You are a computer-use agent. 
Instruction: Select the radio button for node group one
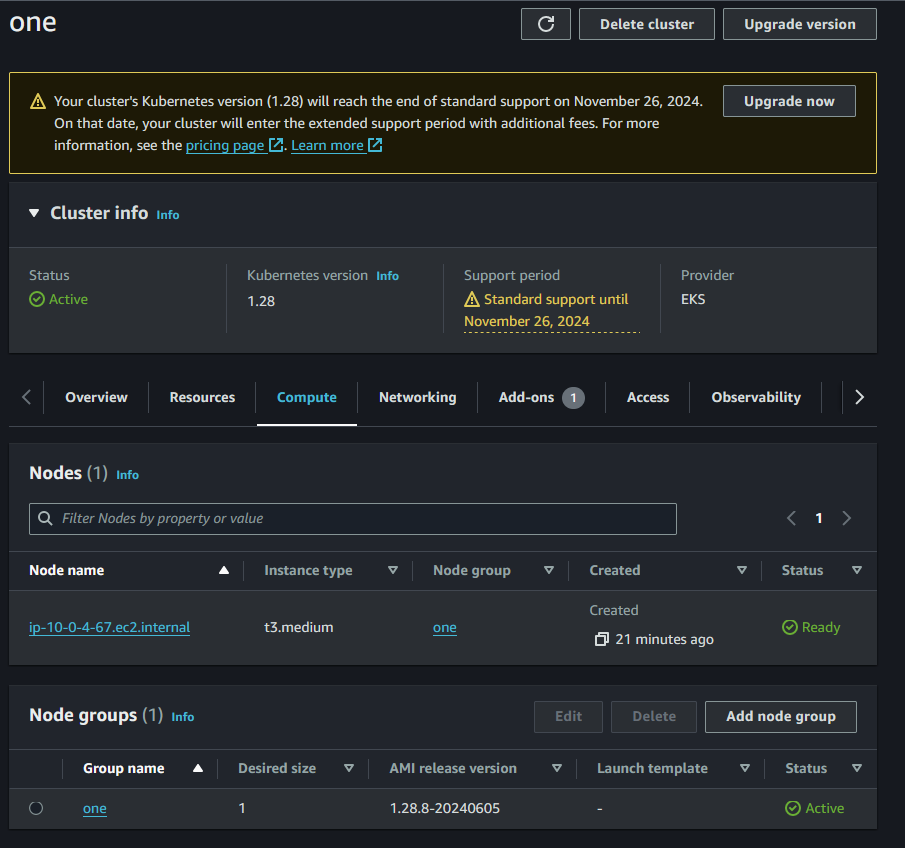(36, 808)
